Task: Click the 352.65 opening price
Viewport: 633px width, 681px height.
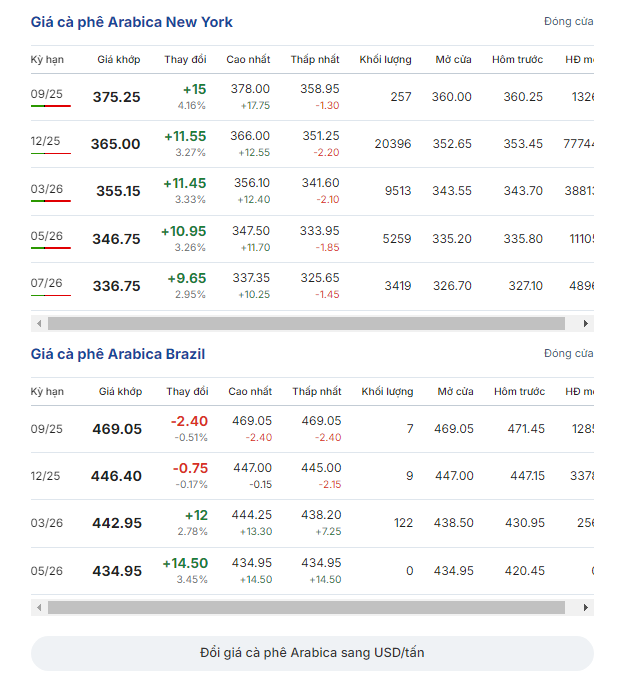Action: tap(452, 144)
